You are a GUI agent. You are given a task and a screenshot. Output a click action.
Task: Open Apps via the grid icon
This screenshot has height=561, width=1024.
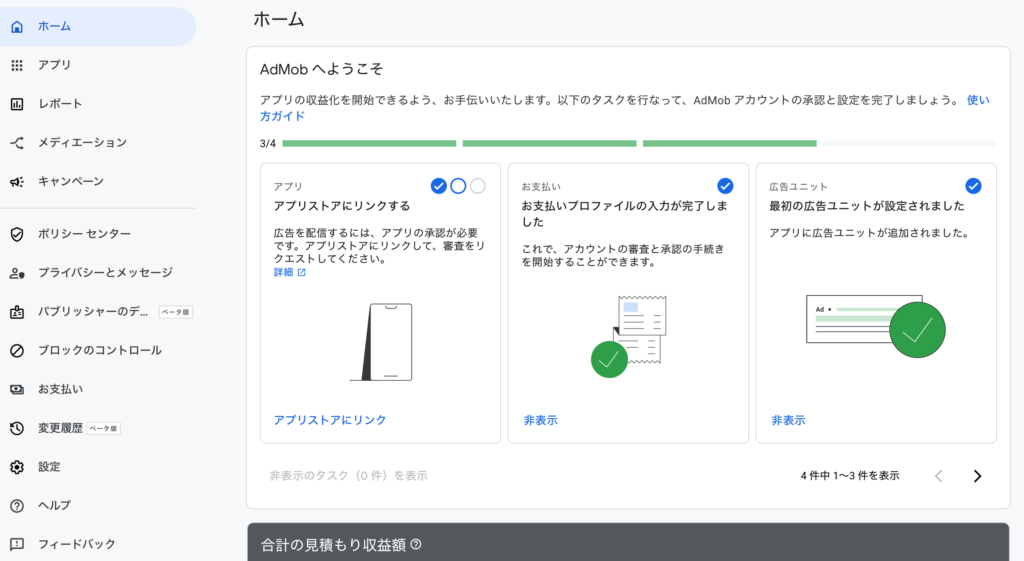tap(16, 65)
